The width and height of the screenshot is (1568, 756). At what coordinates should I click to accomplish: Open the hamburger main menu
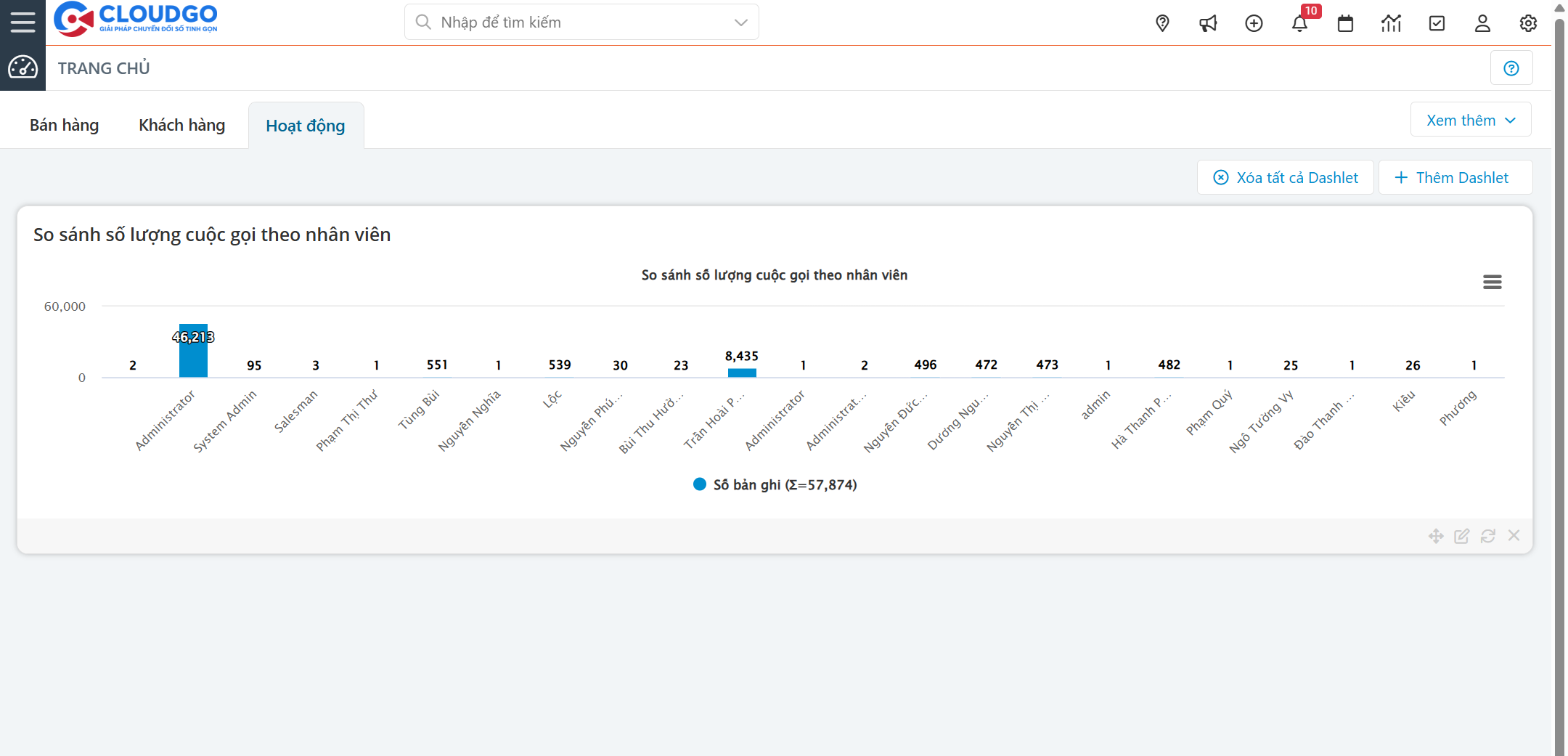pos(23,22)
